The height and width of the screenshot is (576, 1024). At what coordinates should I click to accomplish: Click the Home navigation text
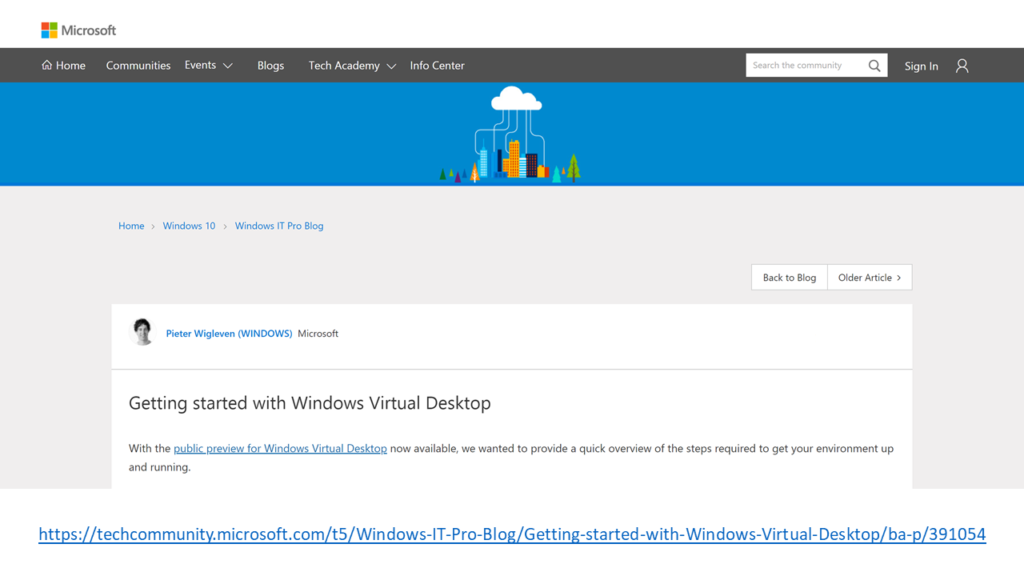71,65
